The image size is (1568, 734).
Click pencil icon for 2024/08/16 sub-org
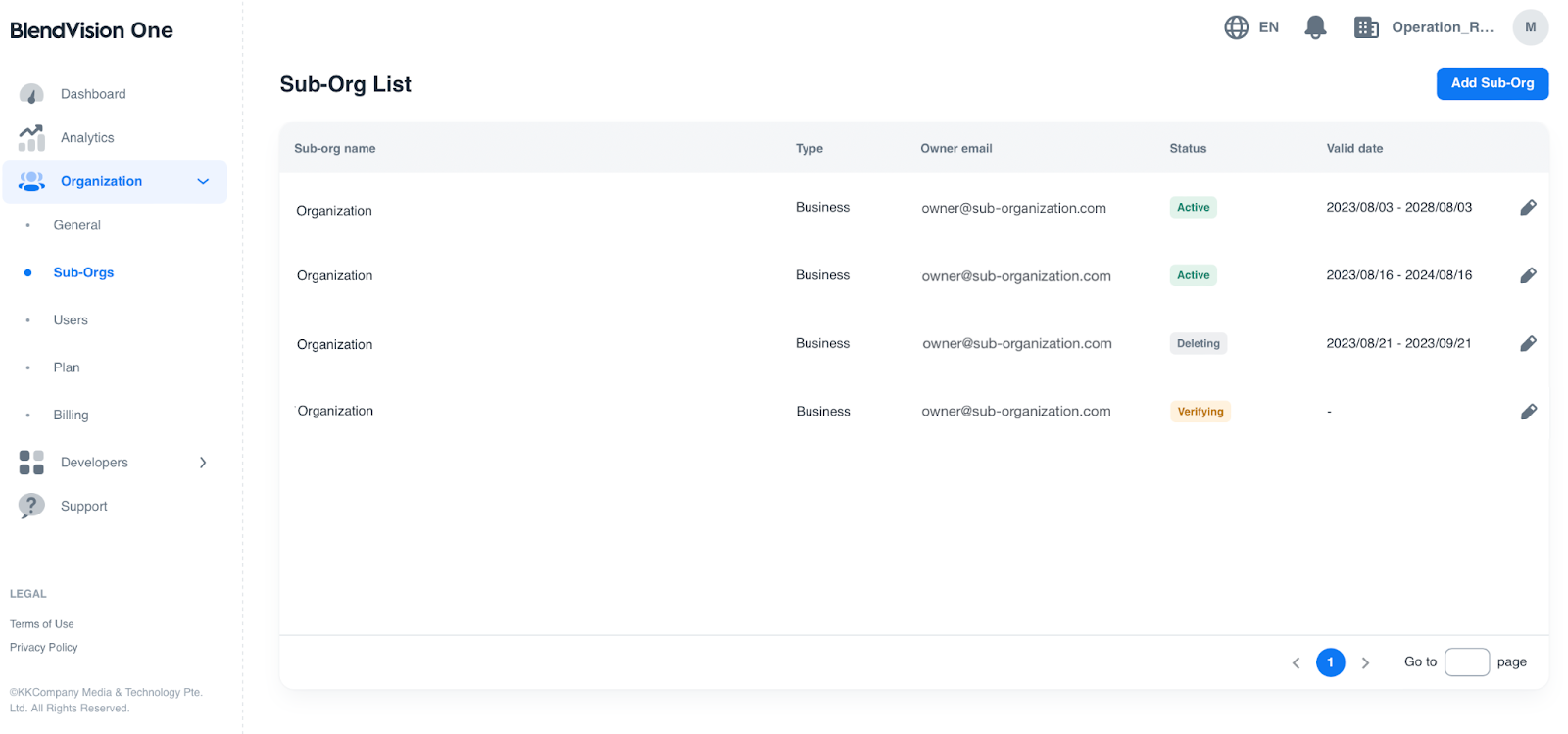point(1528,275)
